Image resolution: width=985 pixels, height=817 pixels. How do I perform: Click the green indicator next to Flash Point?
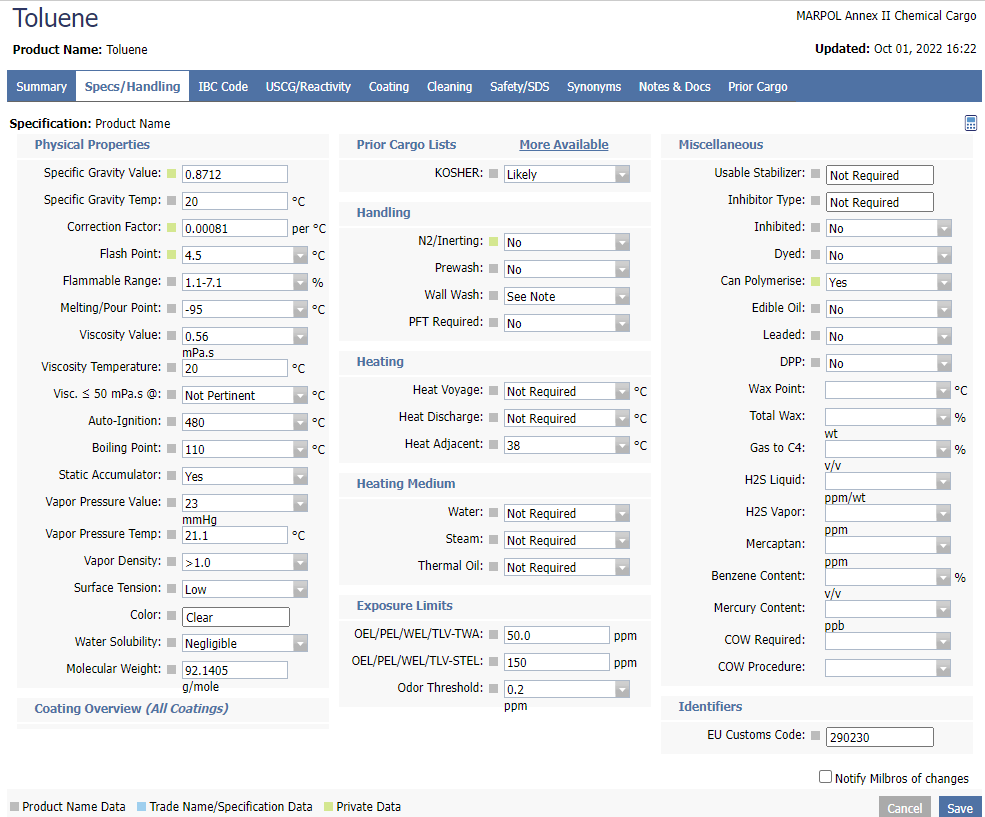tap(171, 255)
